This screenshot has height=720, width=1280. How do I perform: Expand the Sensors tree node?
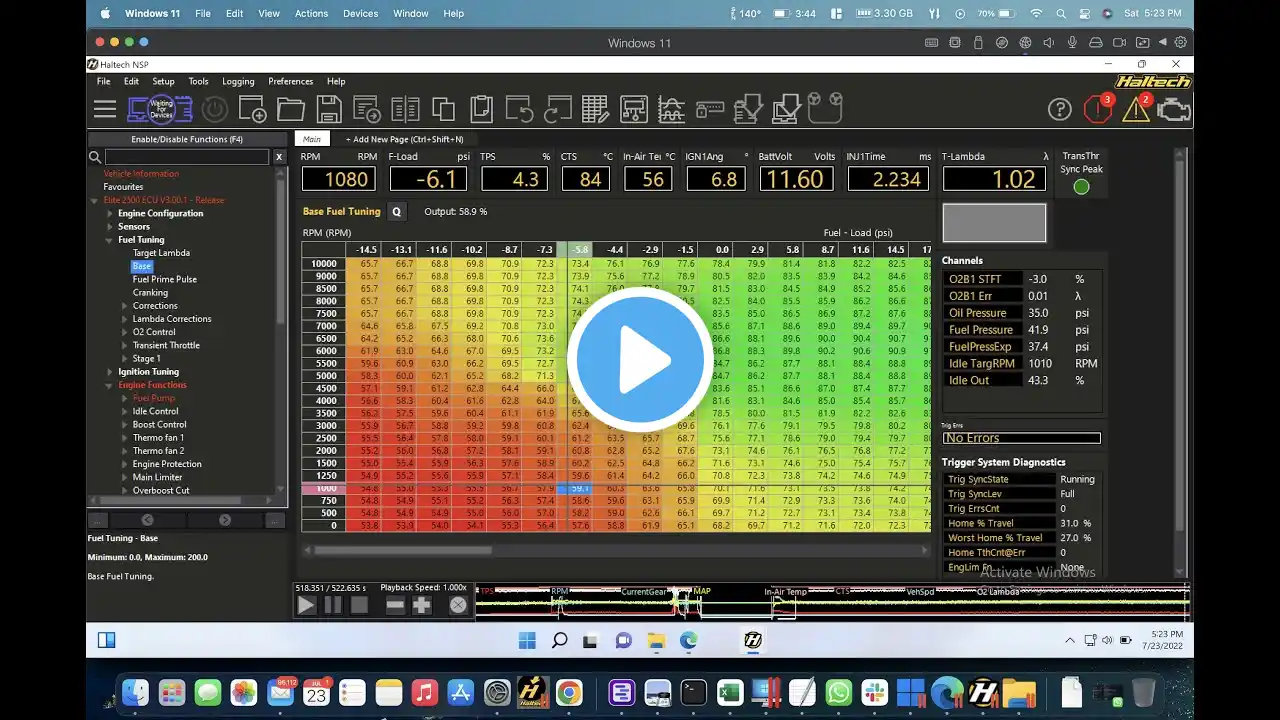click(x=110, y=227)
